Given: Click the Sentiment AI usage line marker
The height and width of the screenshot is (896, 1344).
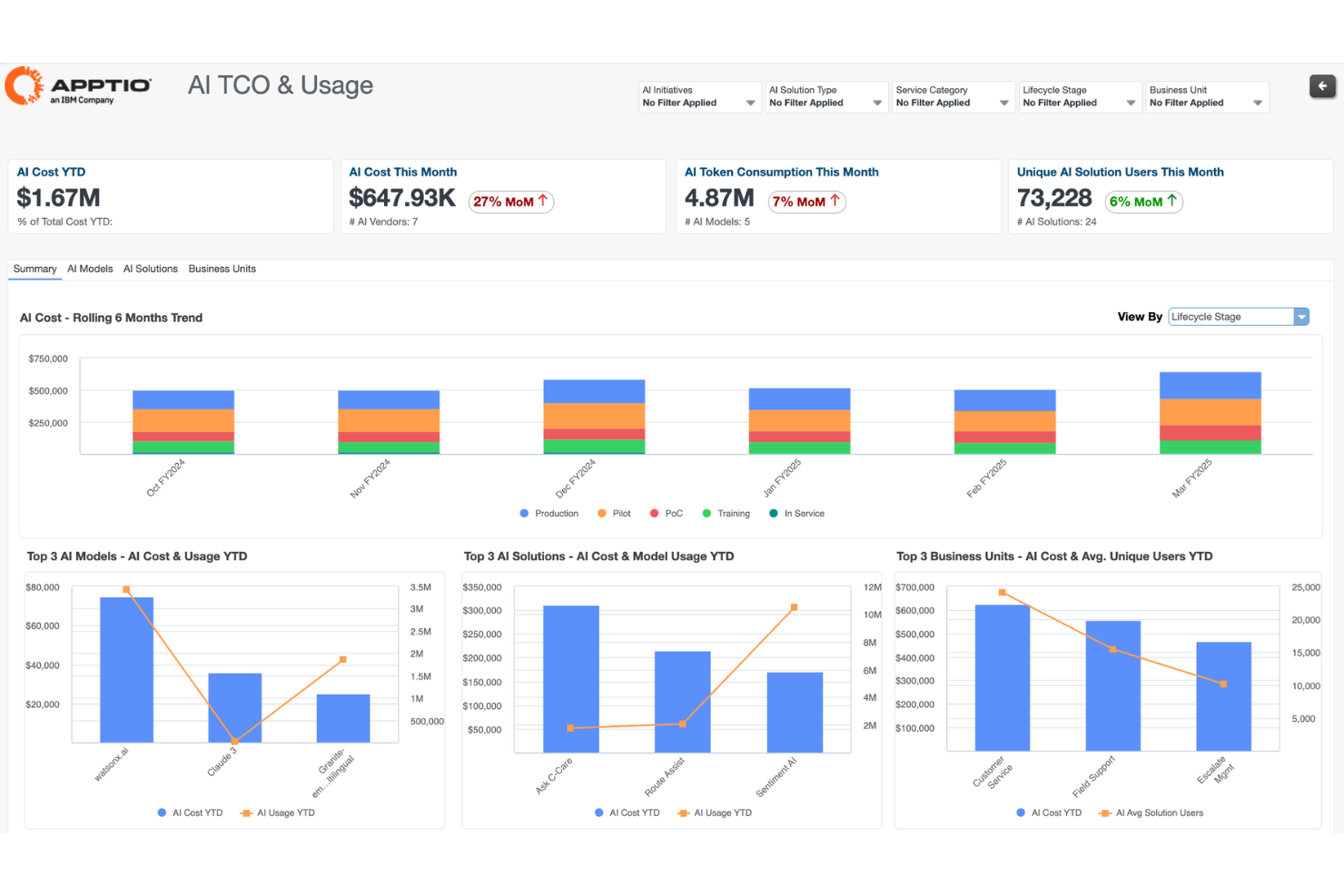Looking at the screenshot, I should [795, 607].
